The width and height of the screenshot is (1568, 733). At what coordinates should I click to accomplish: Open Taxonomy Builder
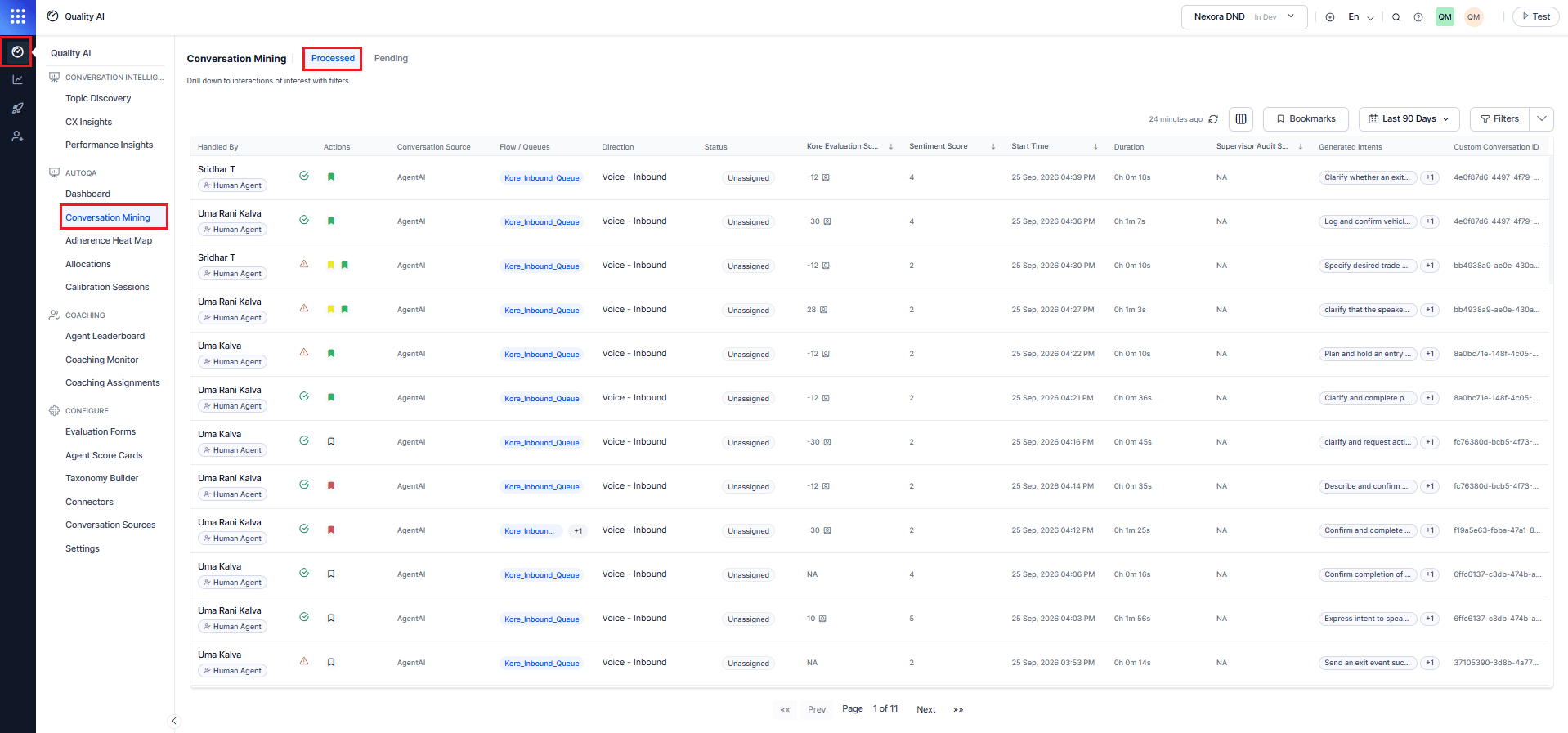(101, 478)
